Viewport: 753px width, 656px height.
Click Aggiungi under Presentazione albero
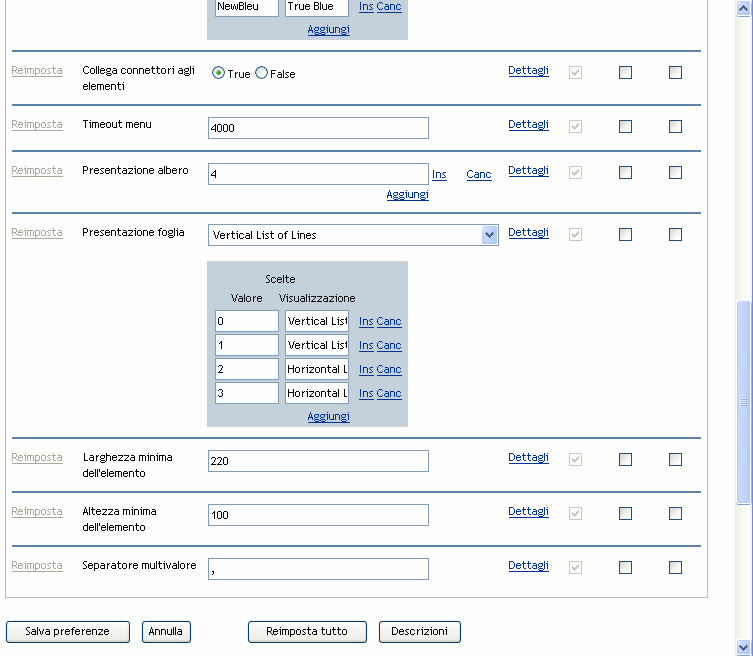tap(407, 194)
